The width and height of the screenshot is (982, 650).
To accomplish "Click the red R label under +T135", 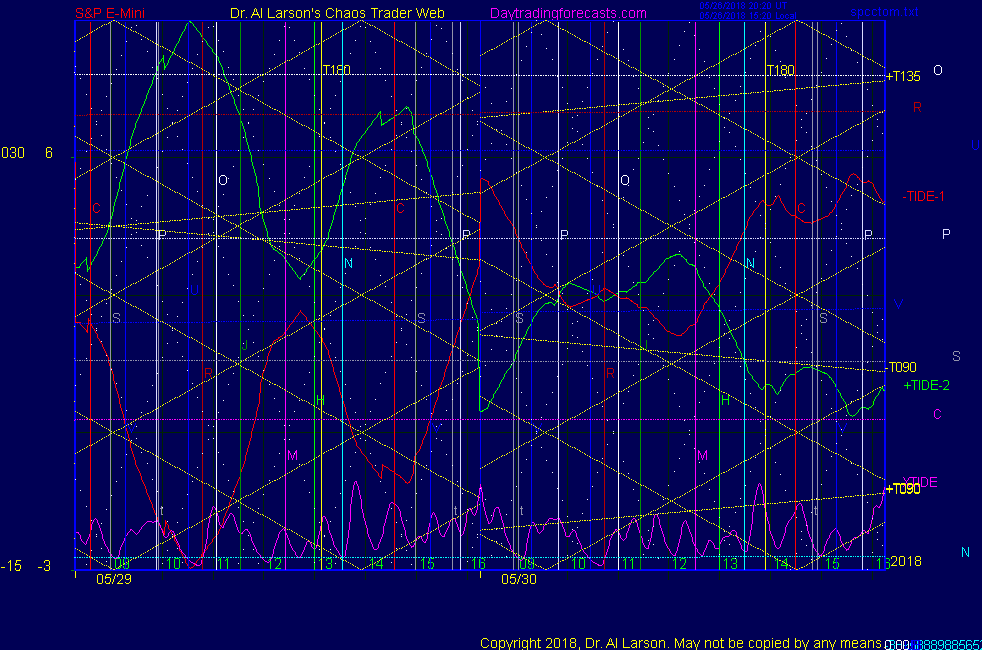I will point(917,106).
